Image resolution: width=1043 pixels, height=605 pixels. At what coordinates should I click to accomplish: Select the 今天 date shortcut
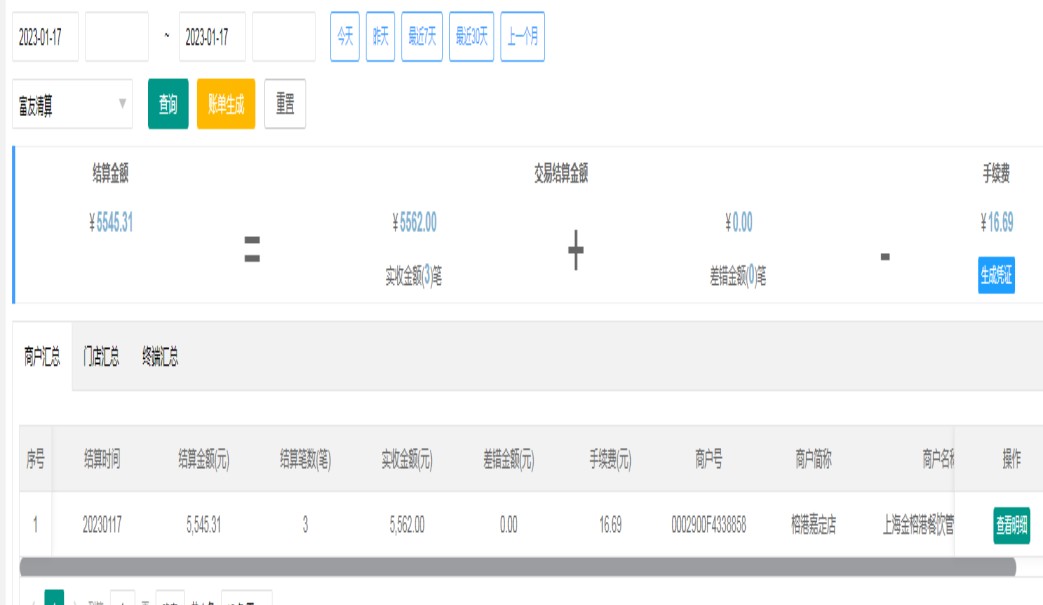pos(345,37)
